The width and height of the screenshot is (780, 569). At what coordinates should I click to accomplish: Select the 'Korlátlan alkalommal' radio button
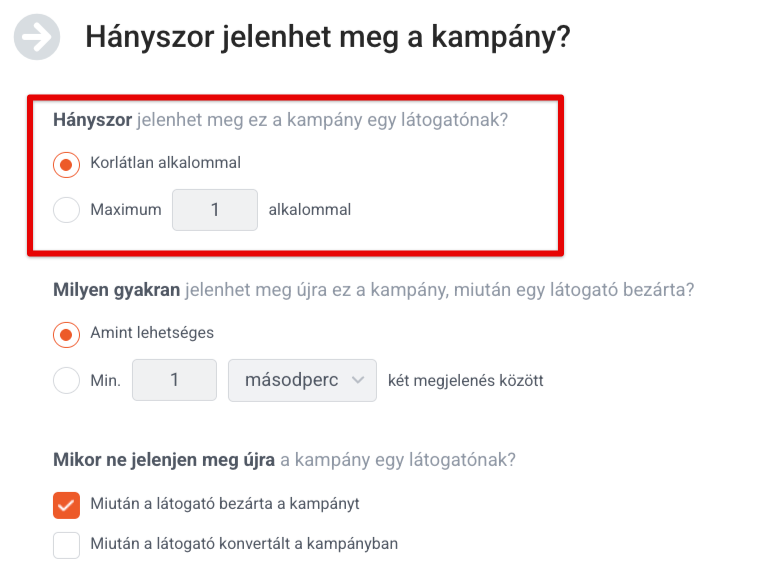(x=66, y=165)
